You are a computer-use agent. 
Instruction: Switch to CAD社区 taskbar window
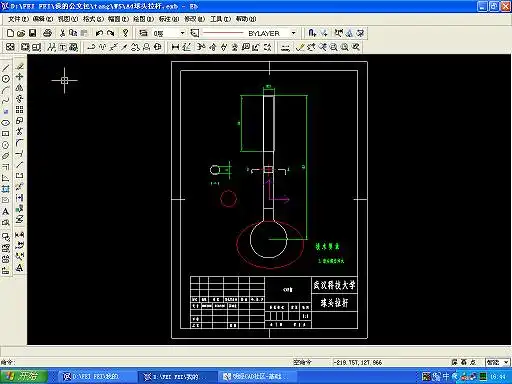[x=253, y=377]
